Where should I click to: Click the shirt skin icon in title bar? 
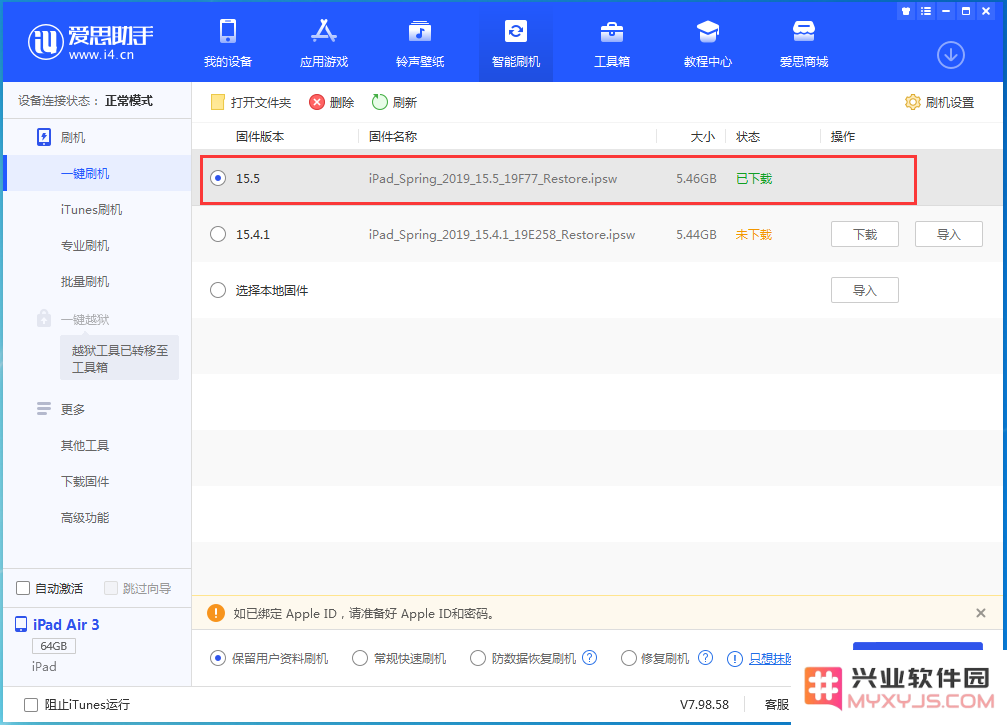click(x=906, y=11)
